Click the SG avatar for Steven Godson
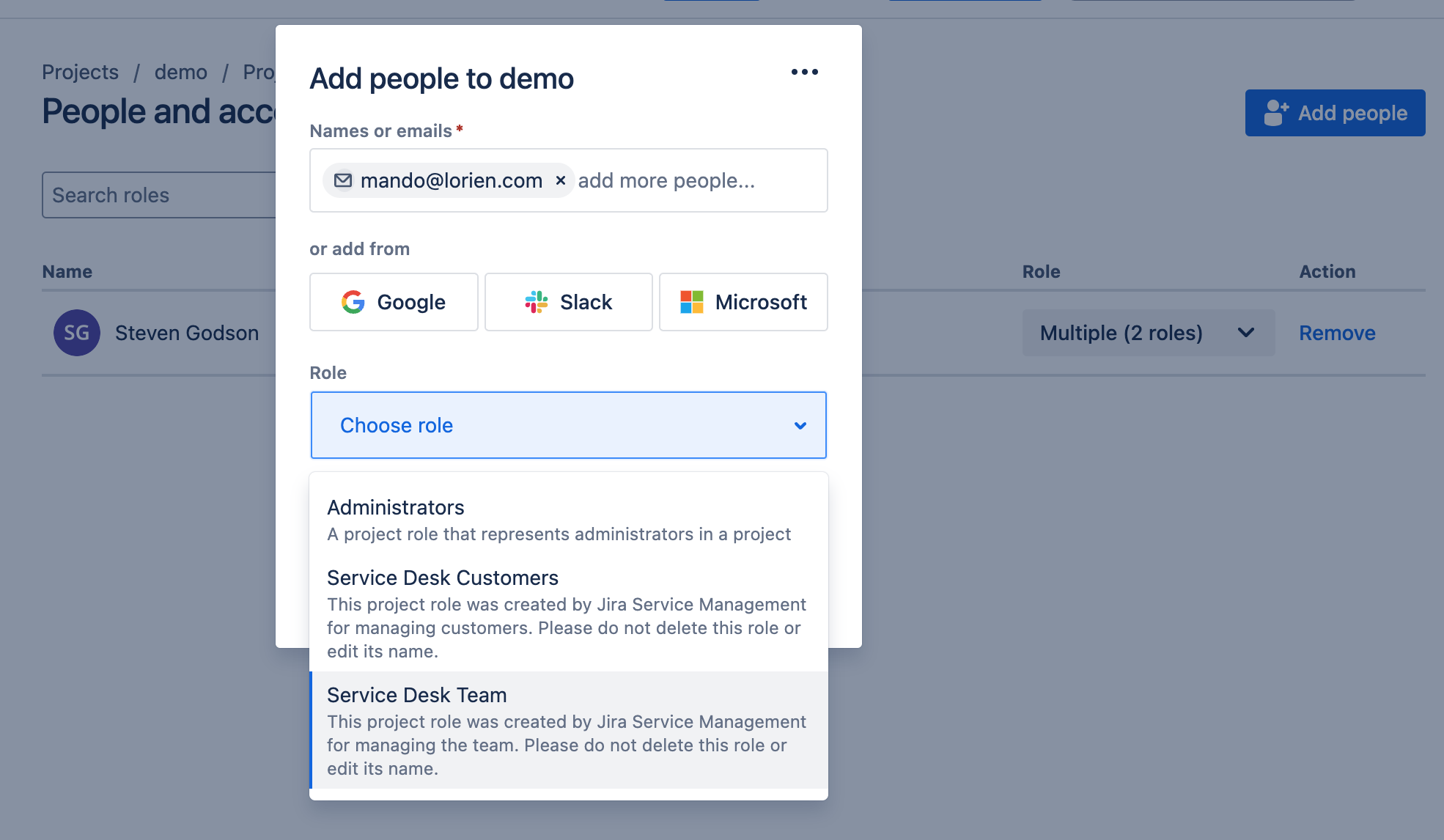Screen dimensions: 1444x840 point(76,333)
